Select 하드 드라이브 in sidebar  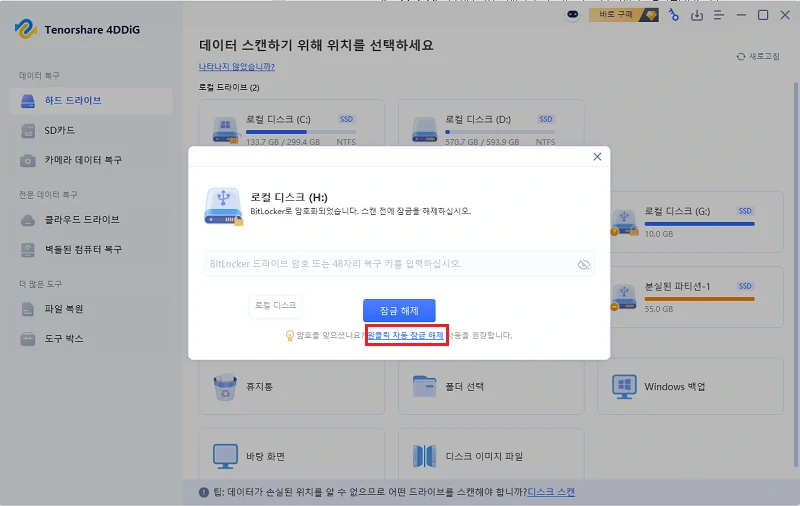coord(90,100)
